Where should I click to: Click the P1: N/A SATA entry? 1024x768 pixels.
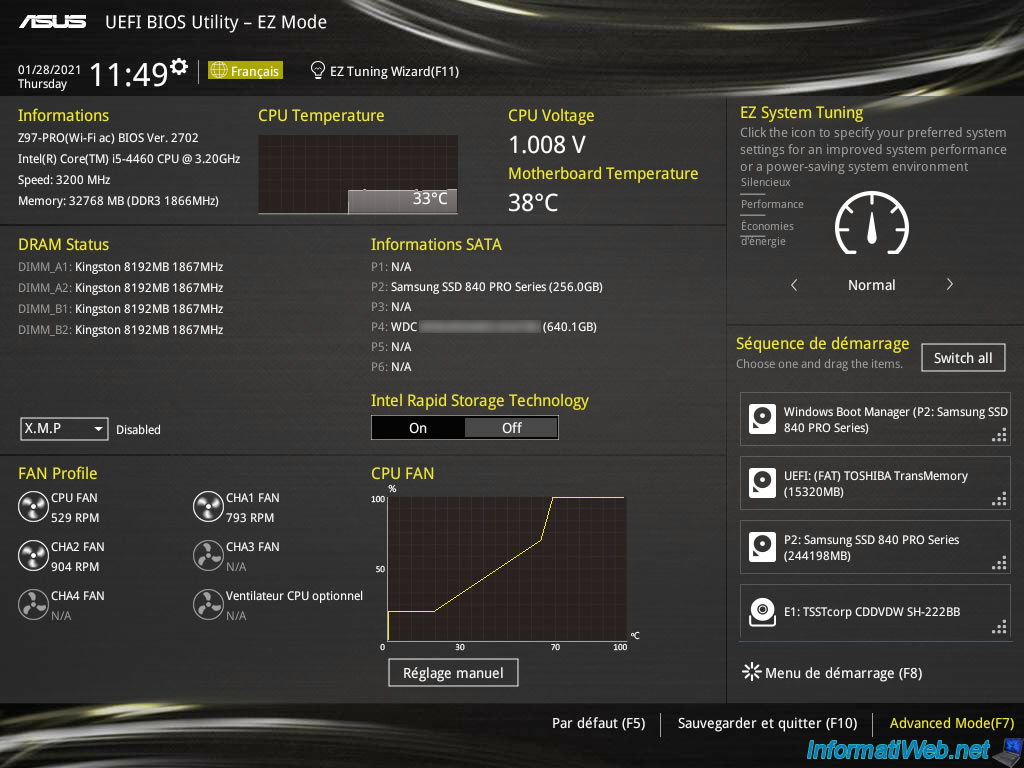[391, 267]
